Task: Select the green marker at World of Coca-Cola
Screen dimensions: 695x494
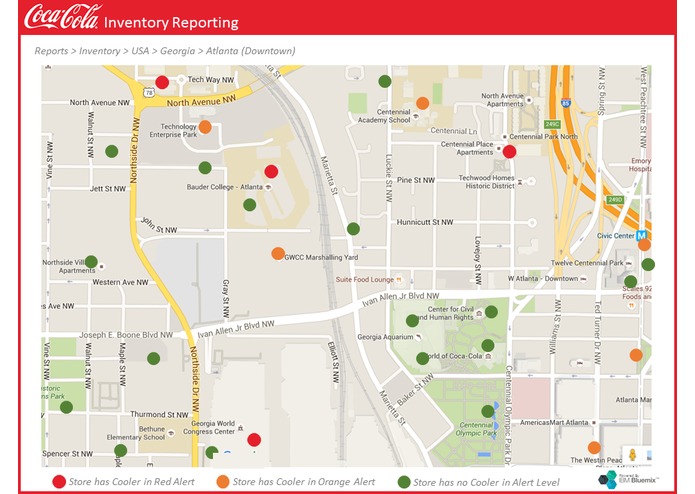Action: click(422, 358)
